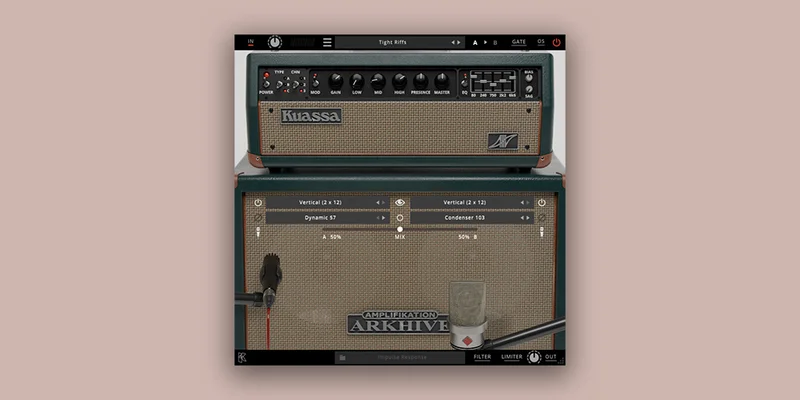Switch to the B preset slot
Image resolution: width=800 pixels, height=400 pixels.
[x=495, y=42]
